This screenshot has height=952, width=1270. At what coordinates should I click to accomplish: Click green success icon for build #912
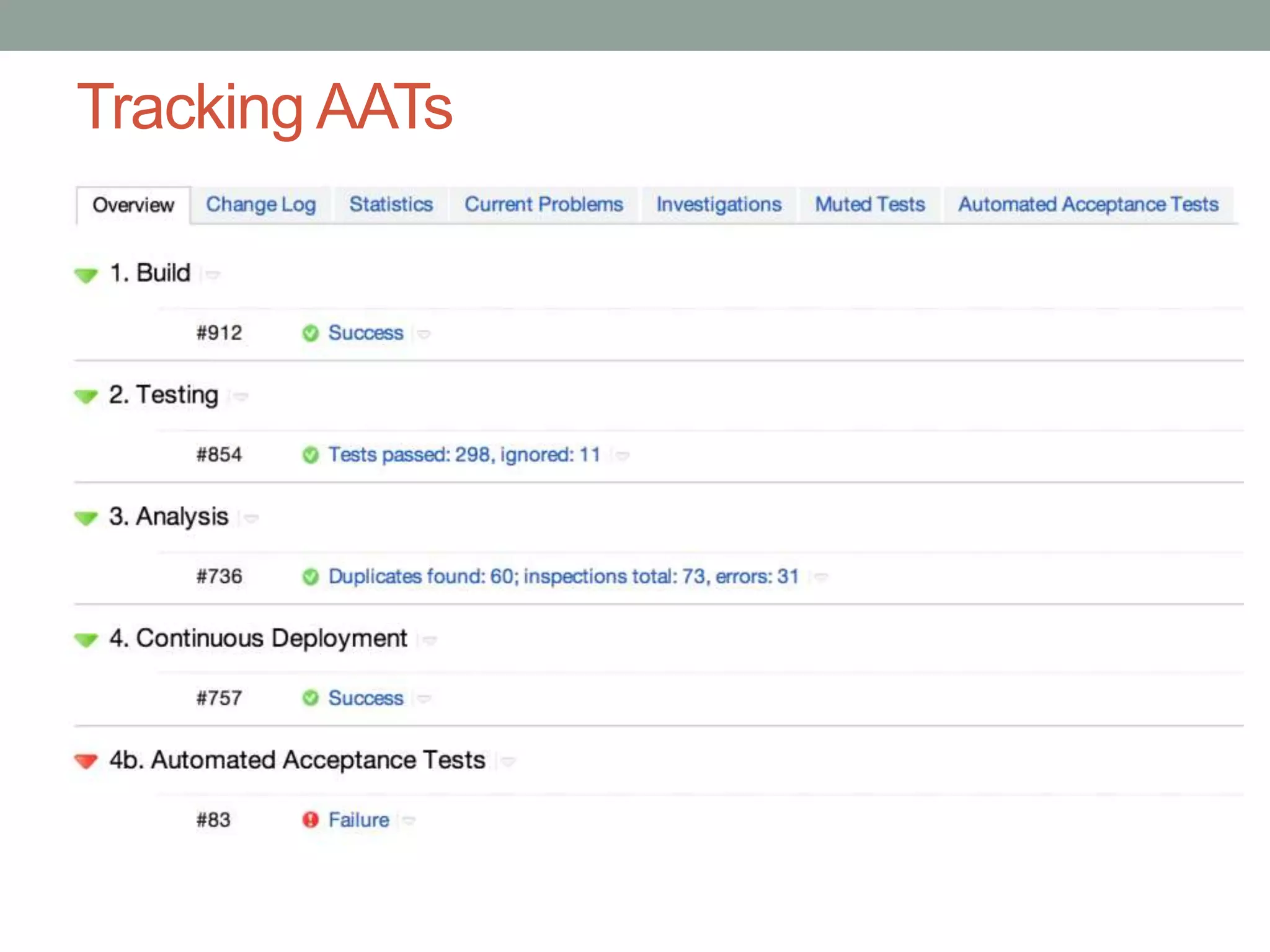[310, 333]
